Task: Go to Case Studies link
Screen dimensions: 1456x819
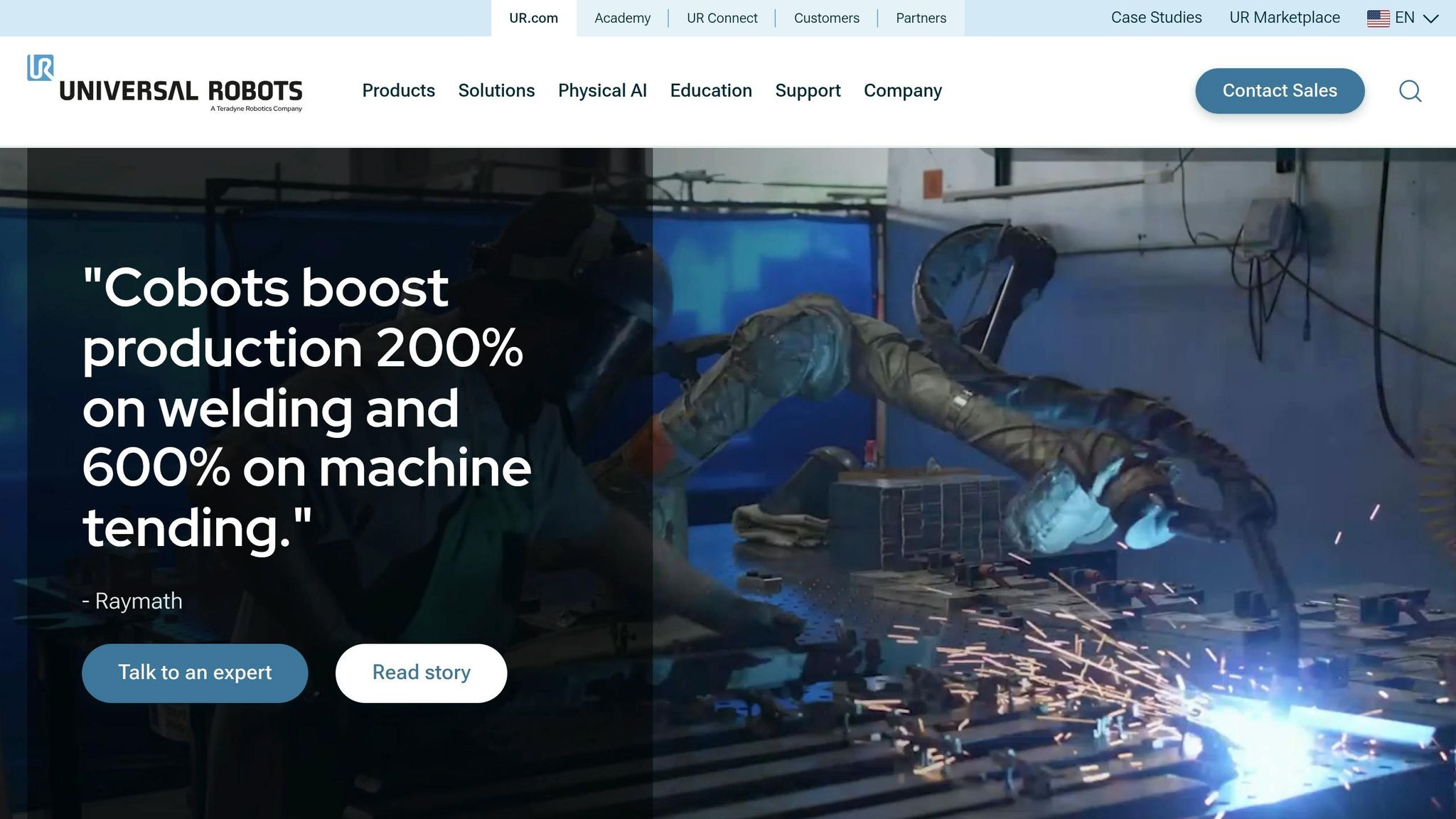Action: point(1156,18)
